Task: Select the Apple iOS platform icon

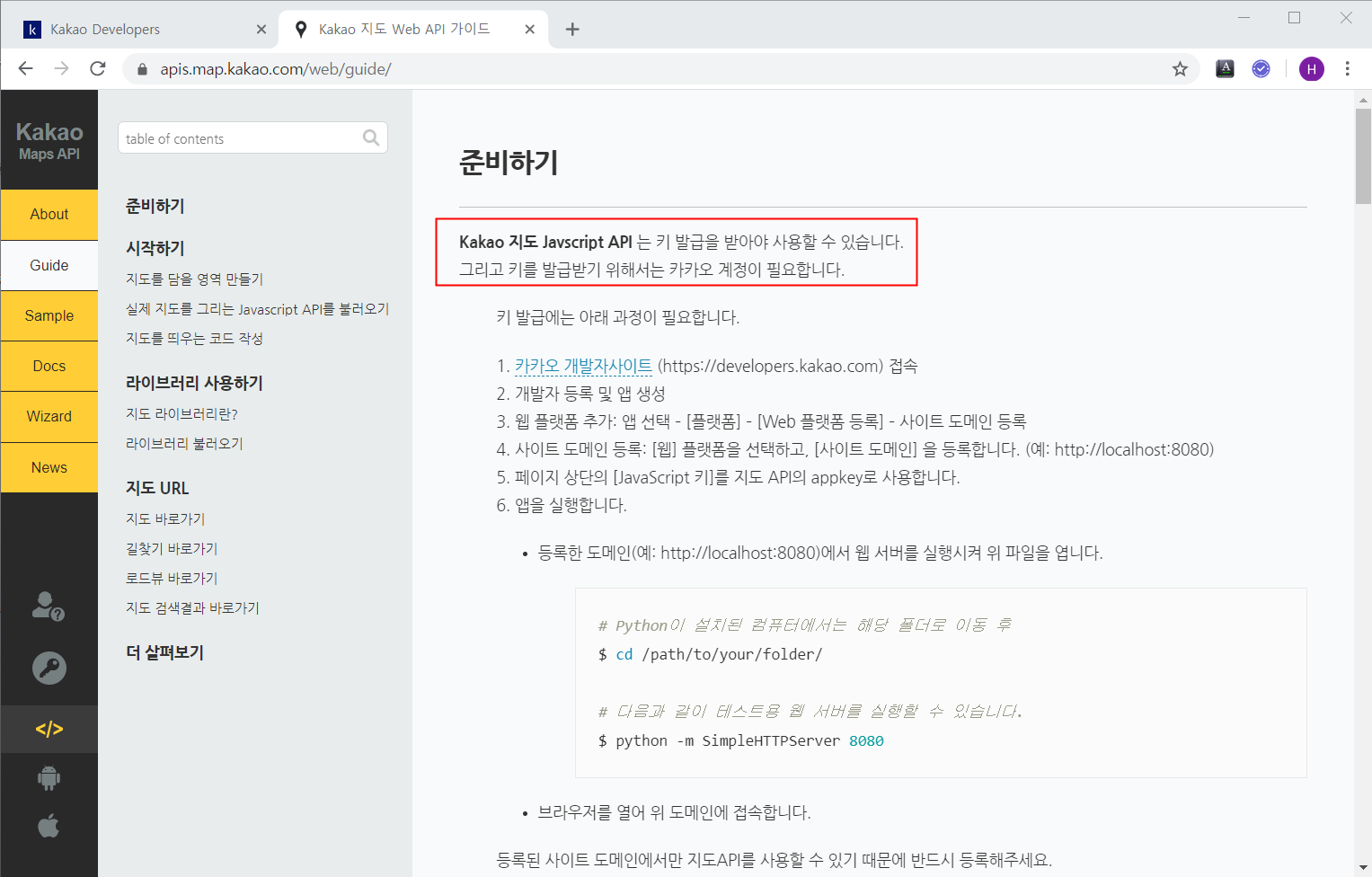Action: pyautogui.click(x=49, y=825)
